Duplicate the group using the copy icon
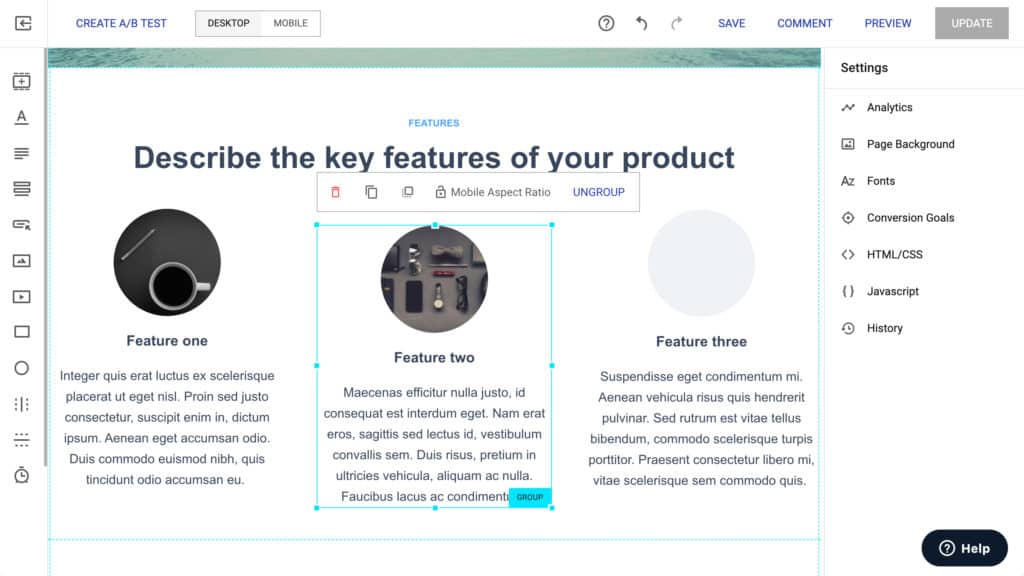1024x576 pixels. coord(371,192)
